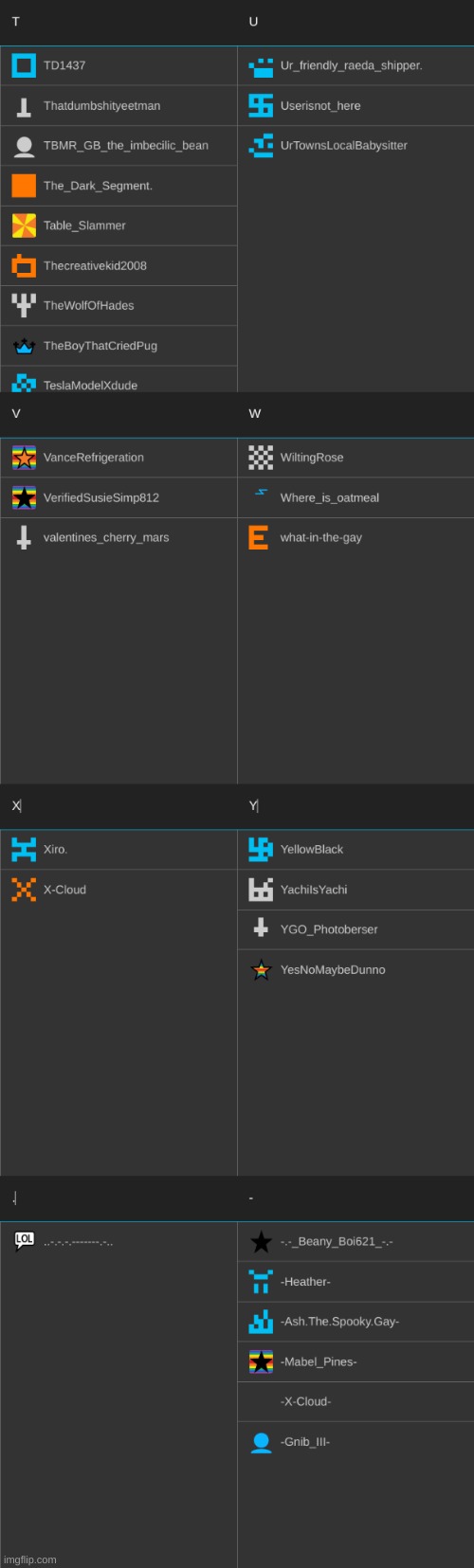Click the orange square avatar of The_Dark_Segment.

tap(24, 186)
